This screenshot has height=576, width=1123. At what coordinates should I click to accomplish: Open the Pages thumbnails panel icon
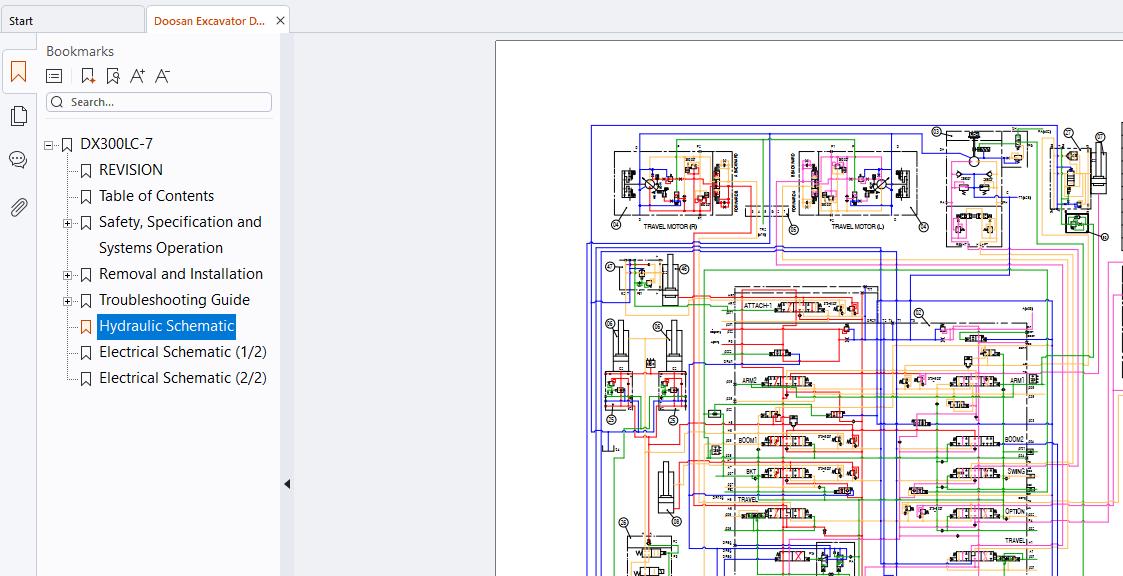(19, 115)
